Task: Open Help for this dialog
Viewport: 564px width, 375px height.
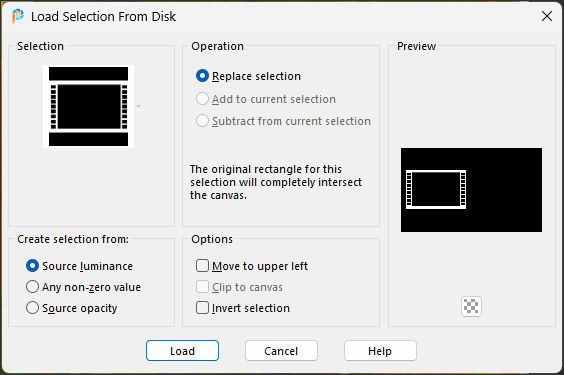Action: coord(380,351)
